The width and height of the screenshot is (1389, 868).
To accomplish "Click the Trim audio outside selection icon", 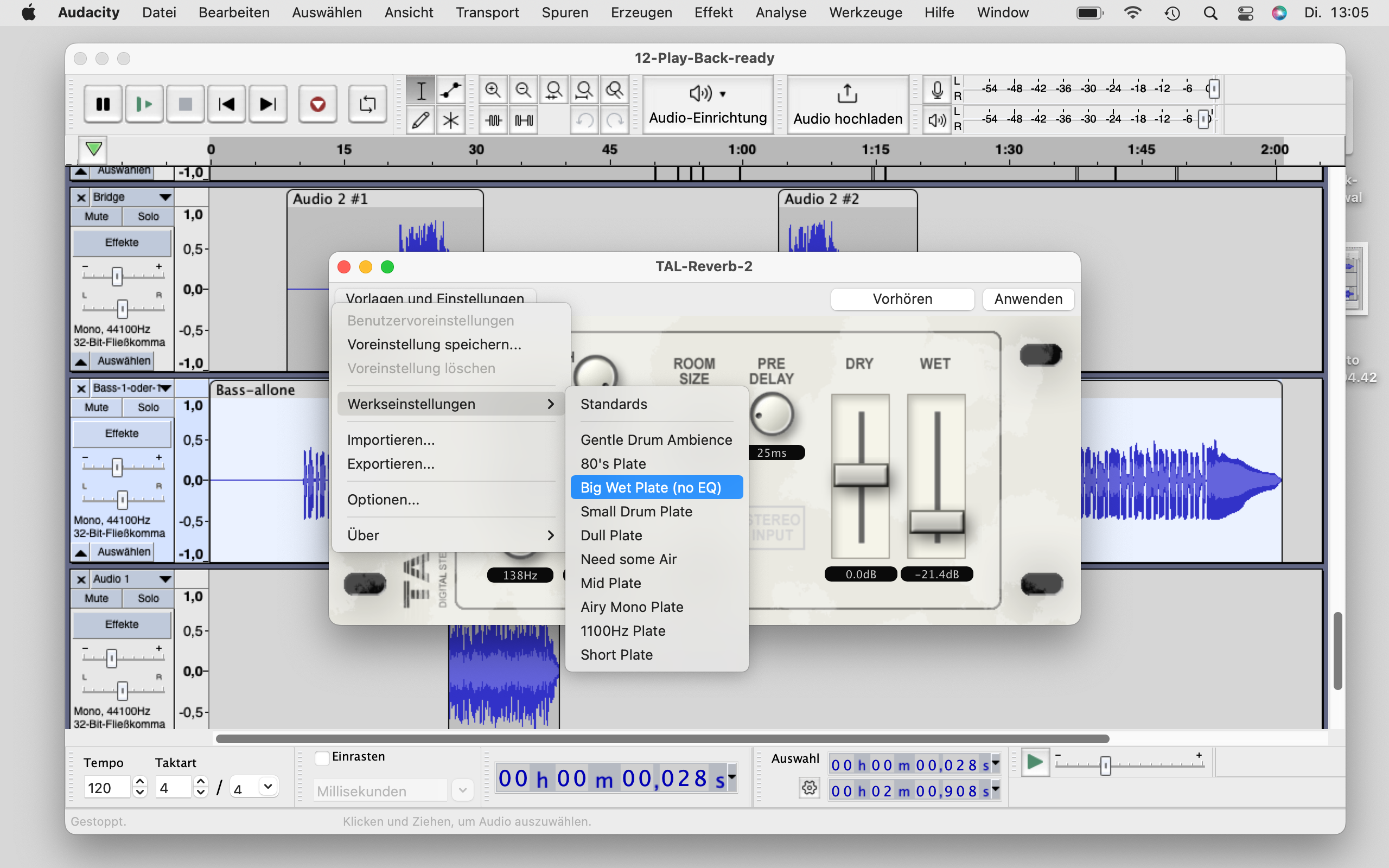I will click(494, 120).
